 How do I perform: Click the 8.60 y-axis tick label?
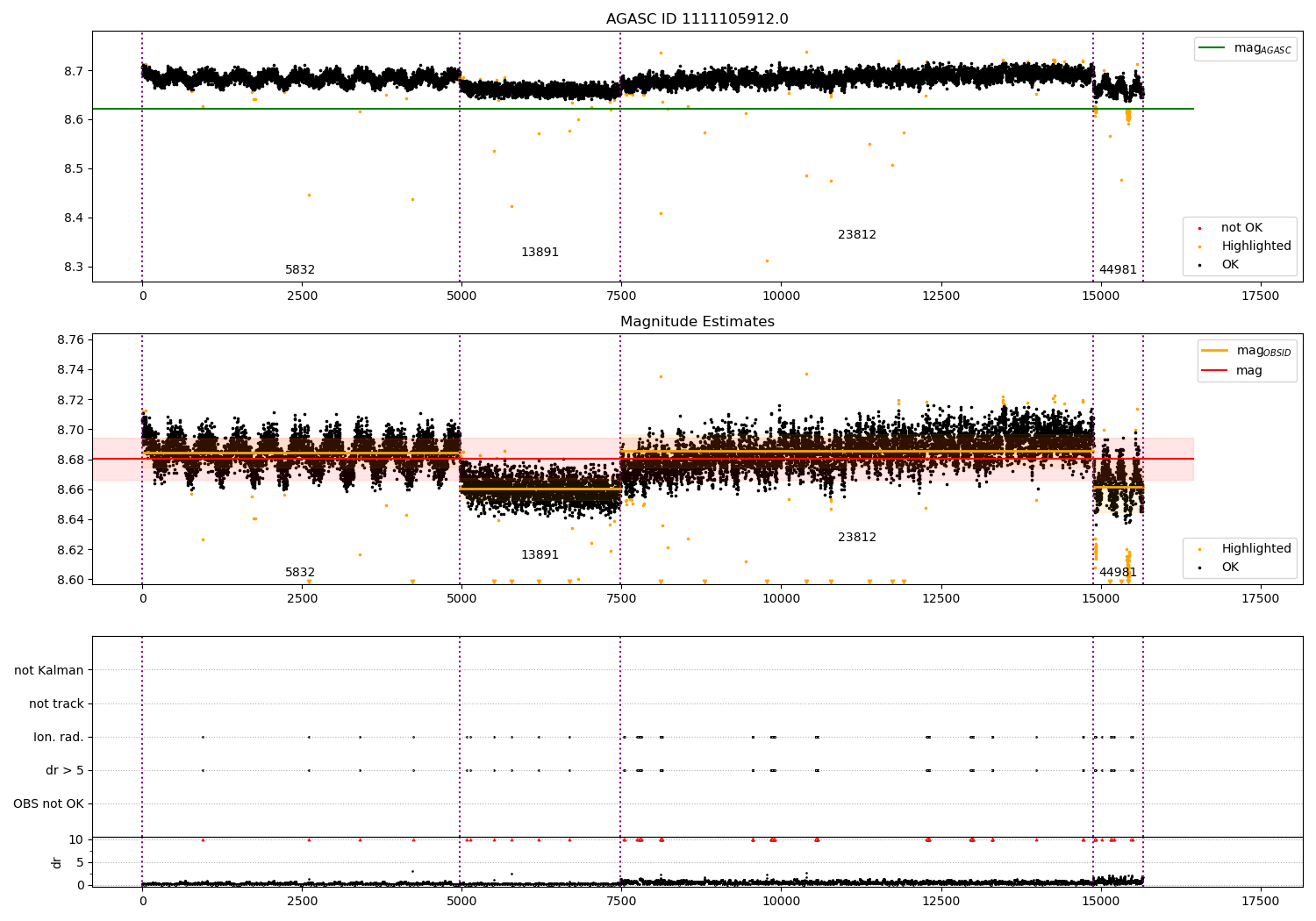(70, 580)
